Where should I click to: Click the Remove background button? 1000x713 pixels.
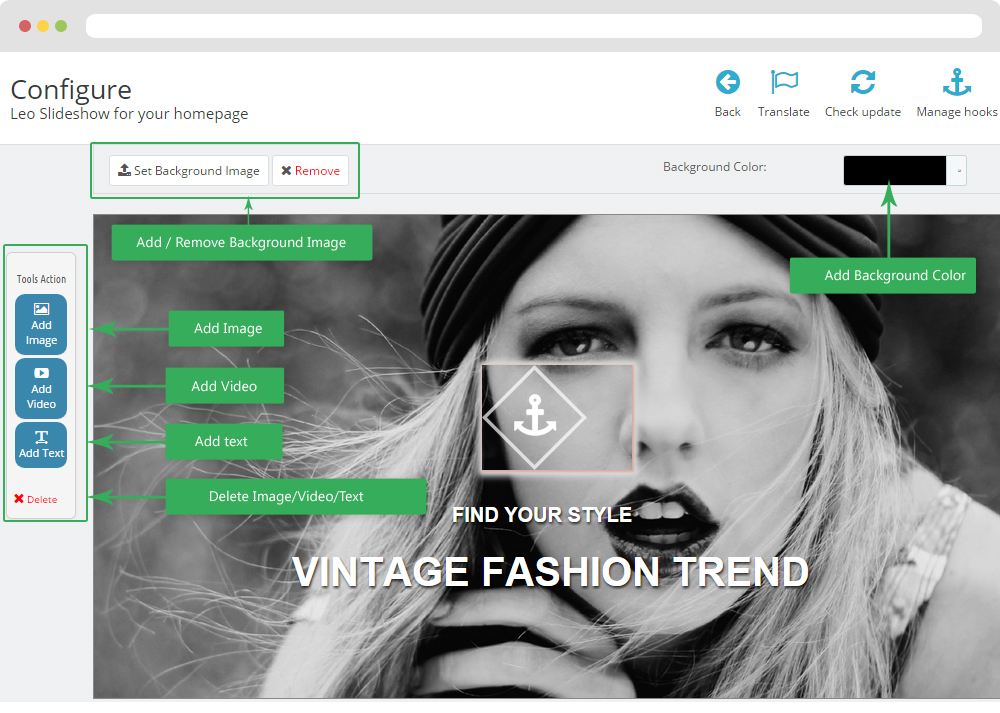(x=311, y=170)
